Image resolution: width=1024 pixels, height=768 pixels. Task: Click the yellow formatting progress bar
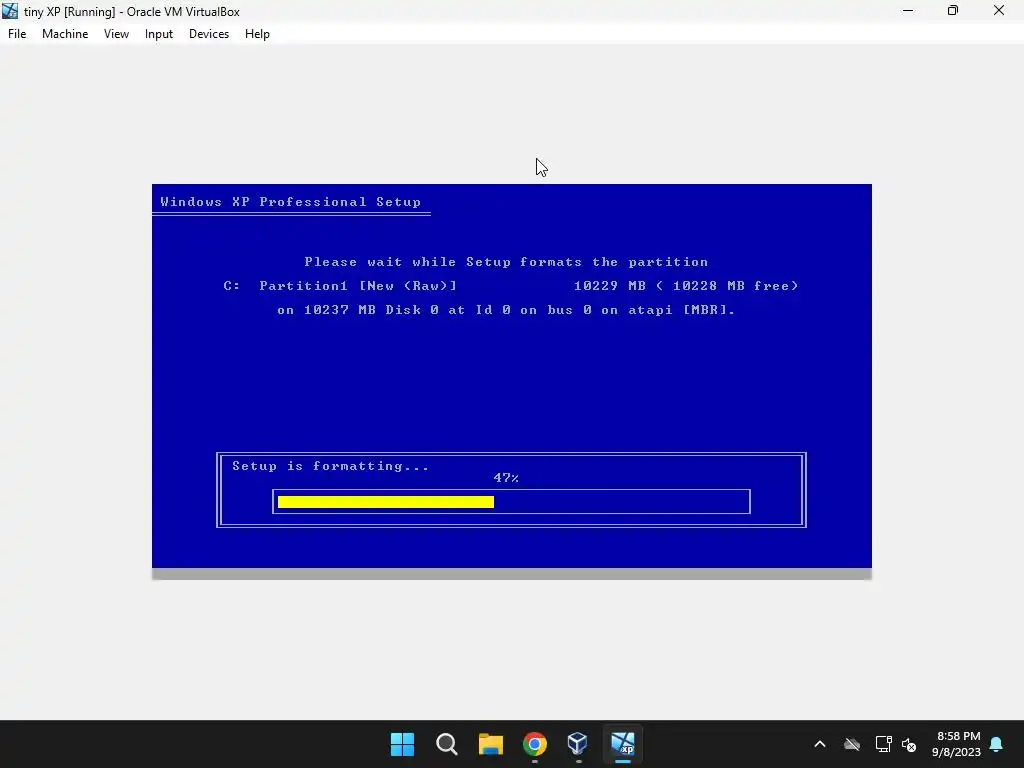point(386,502)
